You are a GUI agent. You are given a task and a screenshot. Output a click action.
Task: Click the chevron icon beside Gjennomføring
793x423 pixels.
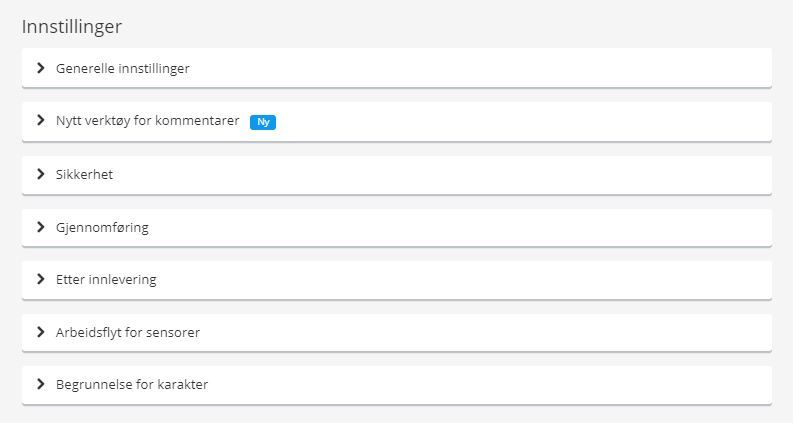(41, 227)
